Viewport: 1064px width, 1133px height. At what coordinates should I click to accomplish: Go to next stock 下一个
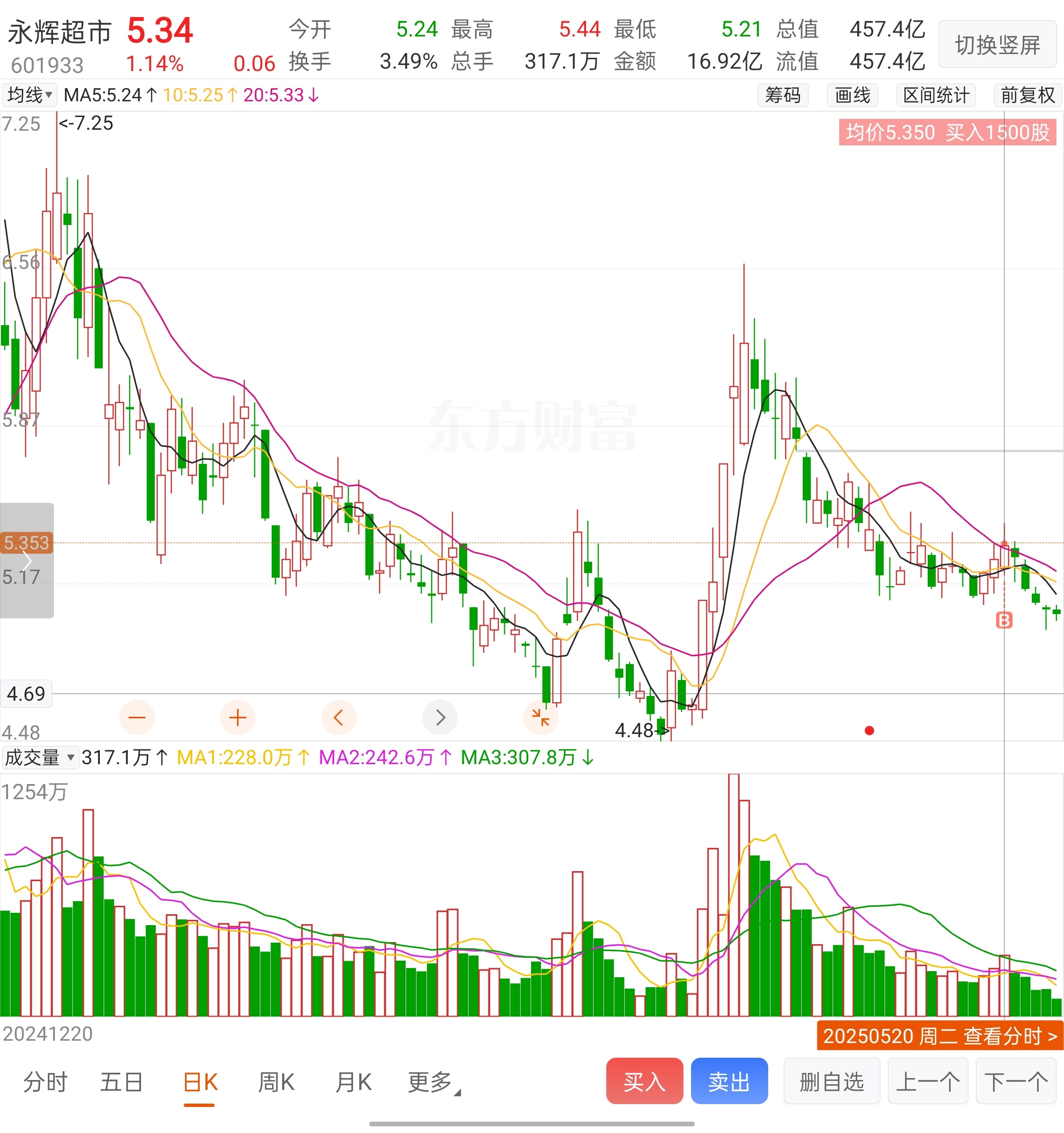[x=1016, y=1081]
